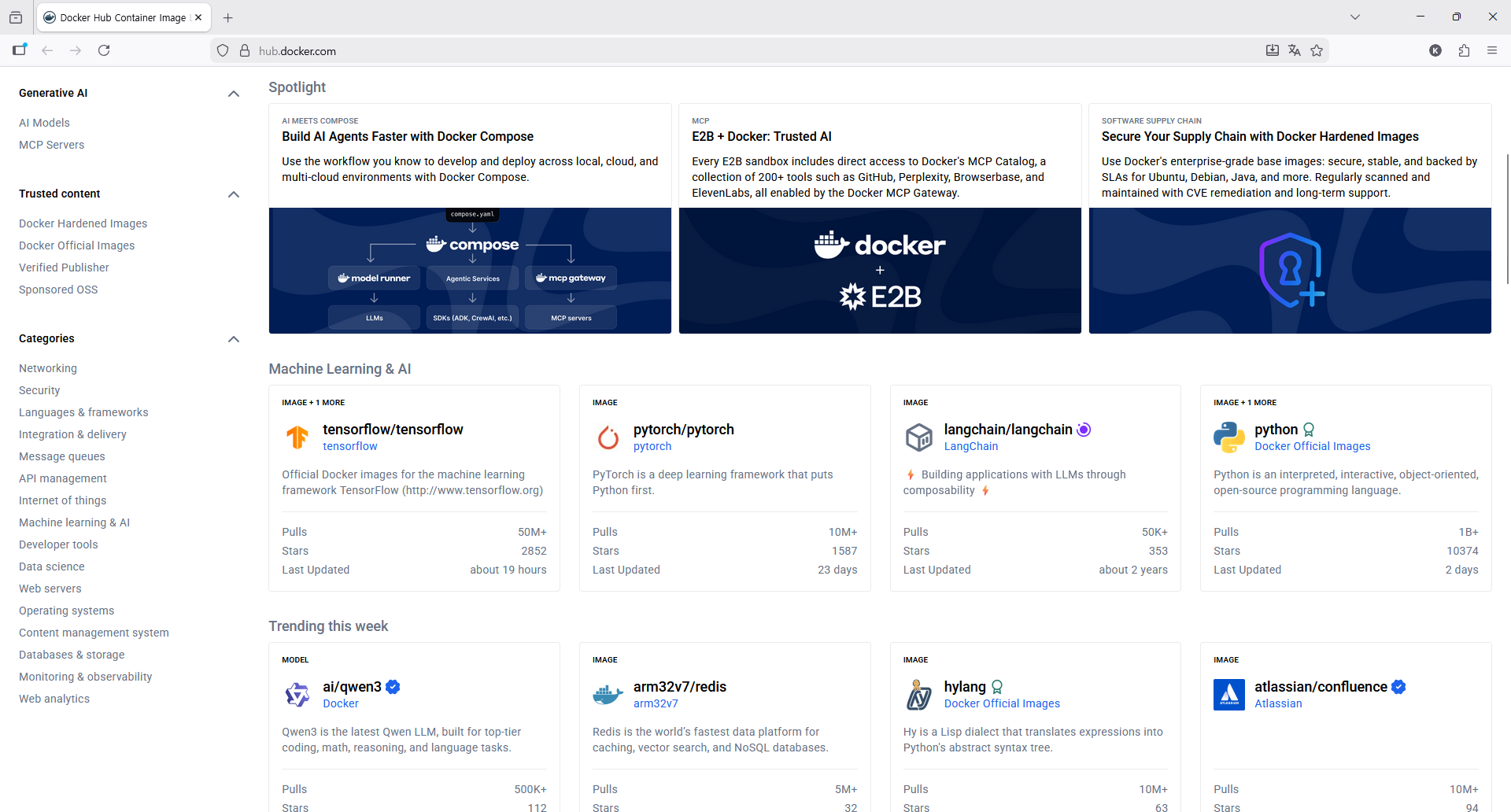Click the translate page icon
This screenshot has height=812, width=1511.
(1295, 50)
